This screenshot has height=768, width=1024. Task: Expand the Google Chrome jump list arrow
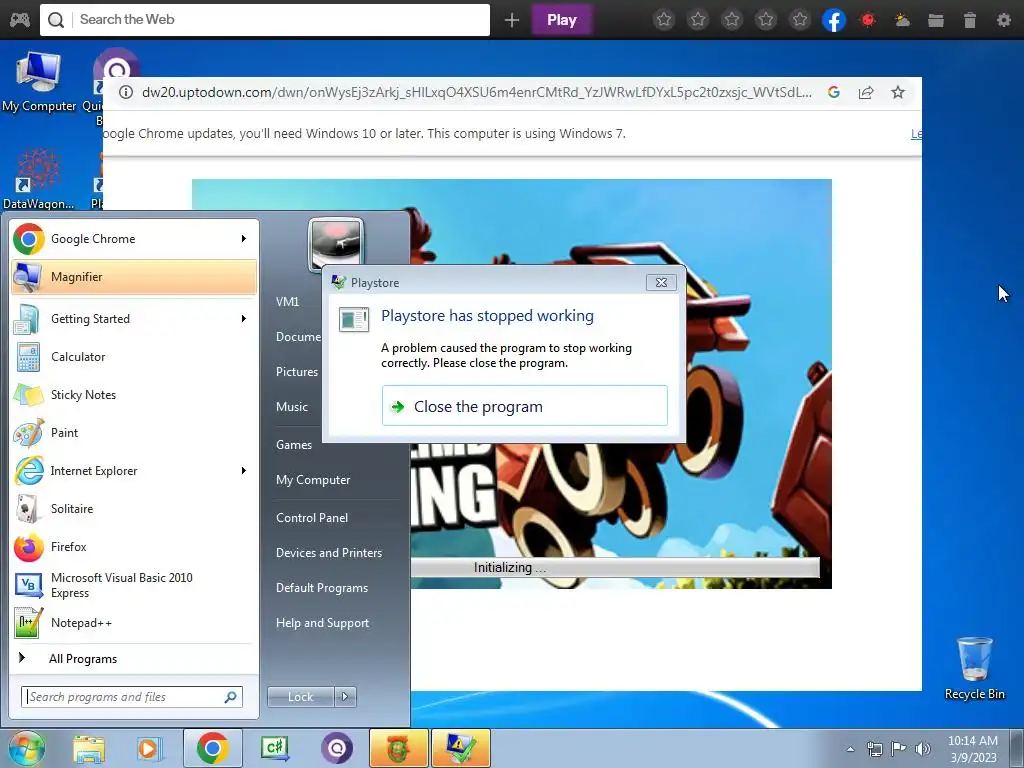[244, 239]
